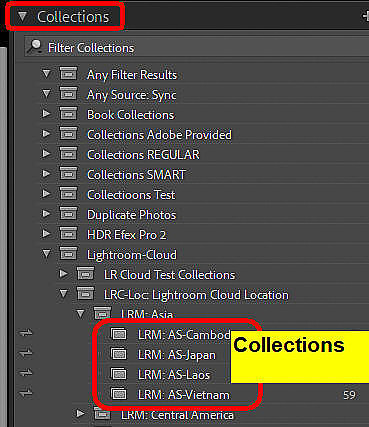Toggle sync for LRM: AS-Vietnam collection

26,393
